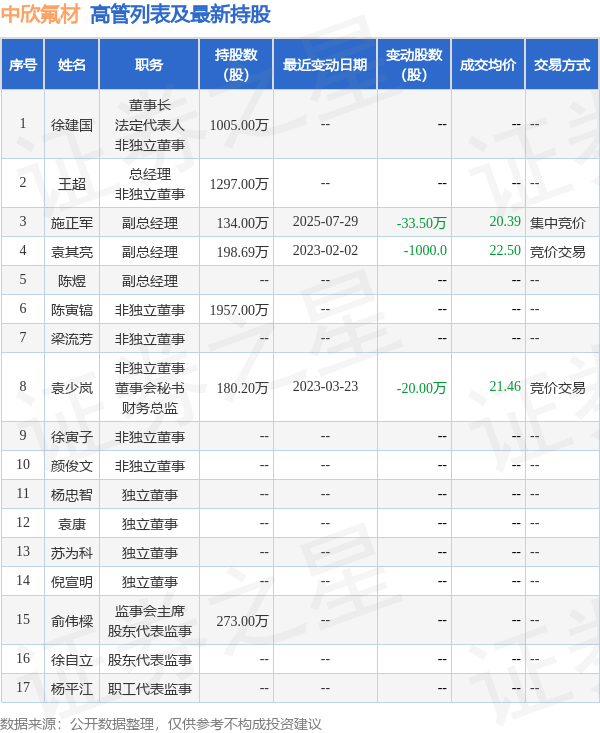Screen dimensions: 600x733
Task: Click the 变动股数(股) column header
Action: click(414, 65)
